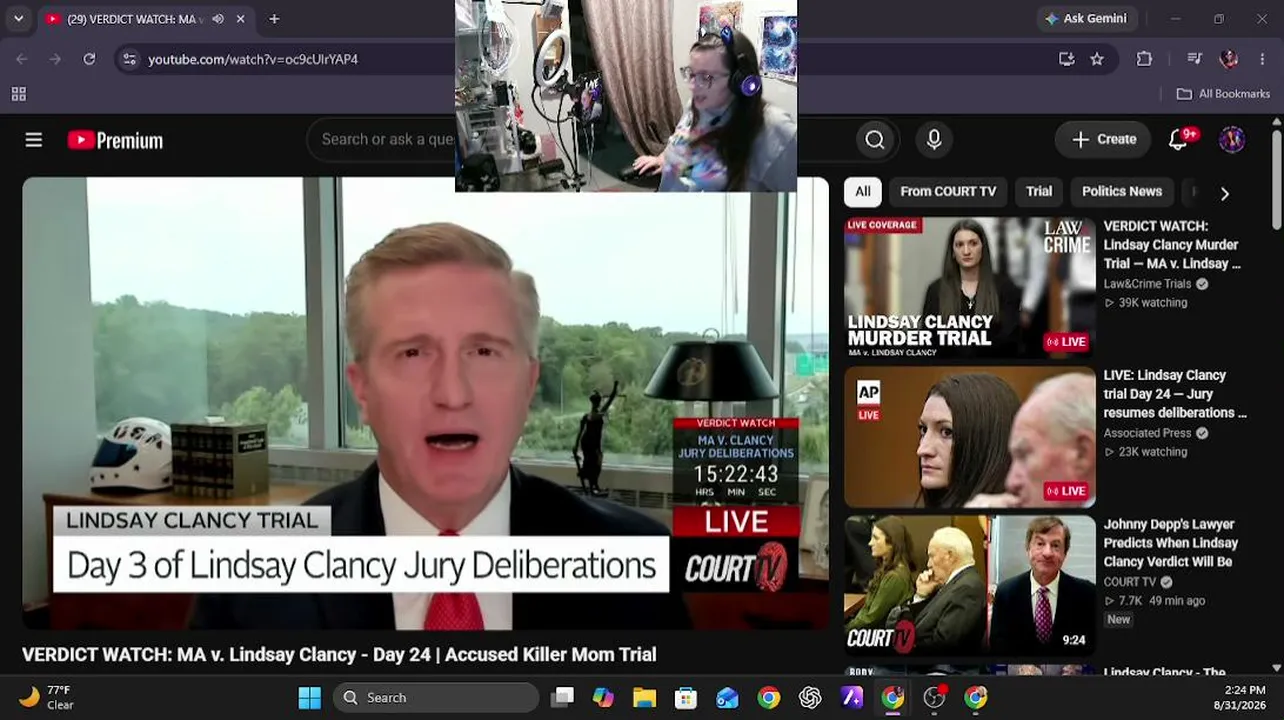
Task: Open the Windows Start menu
Action: (310, 697)
